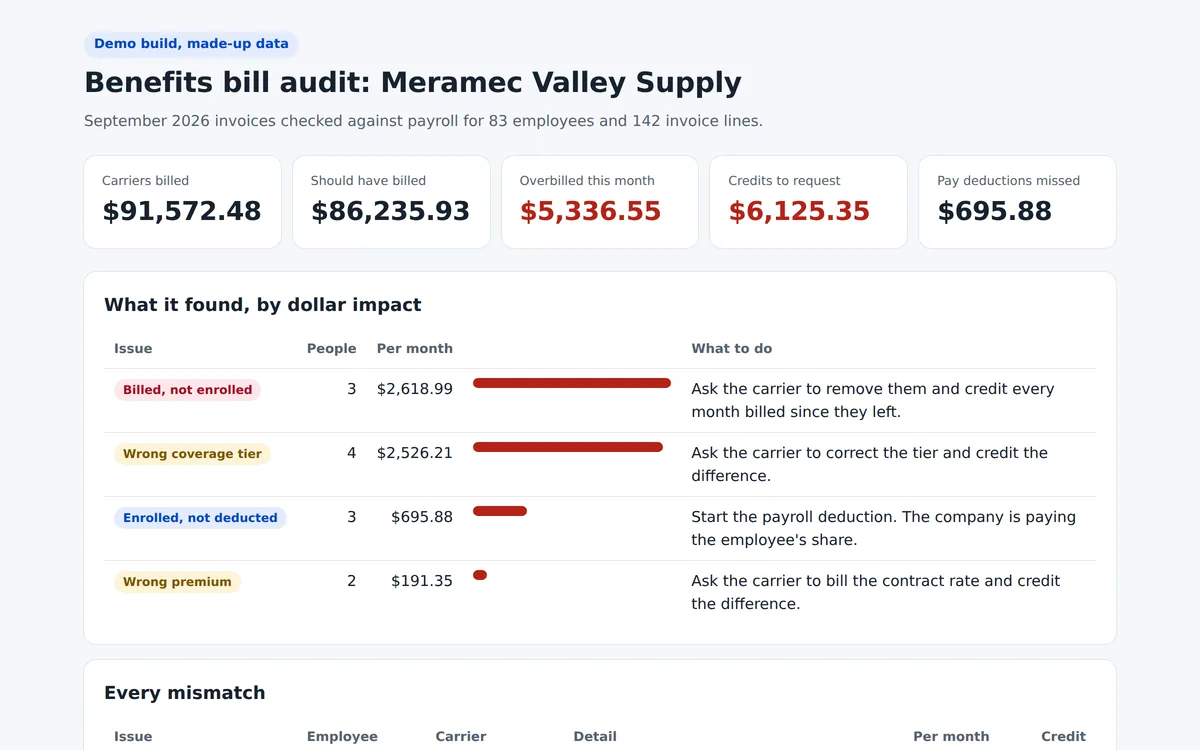This screenshot has height=750, width=1200.
Task: Select the Should have billed value $86,235.93
Action: pyautogui.click(x=390, y=211)
